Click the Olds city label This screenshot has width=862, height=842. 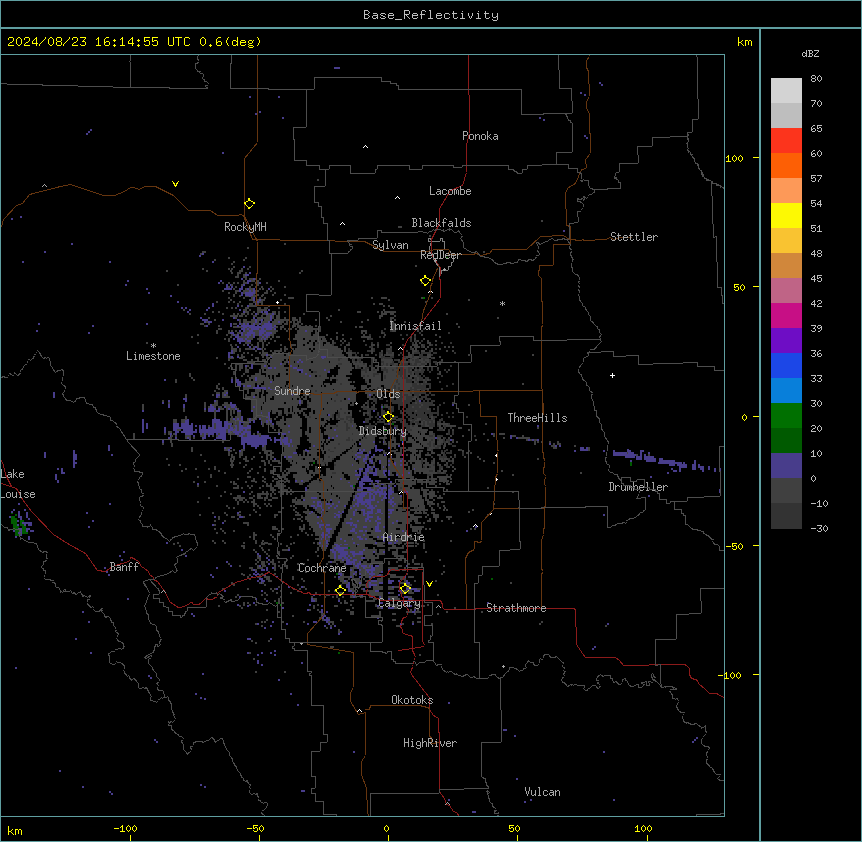(x=388, y=394)
